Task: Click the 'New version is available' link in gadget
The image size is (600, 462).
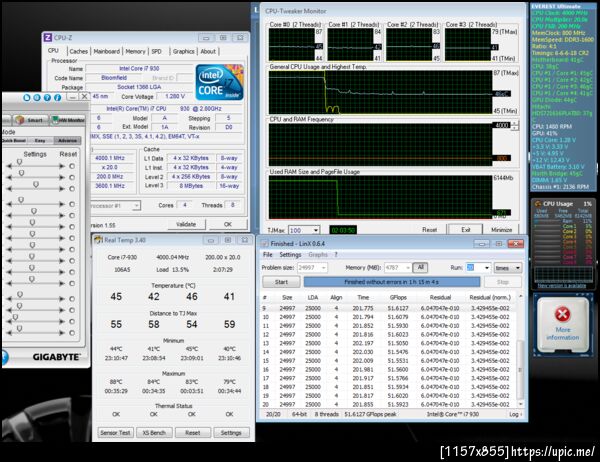Action: click(x=562, y=286)
